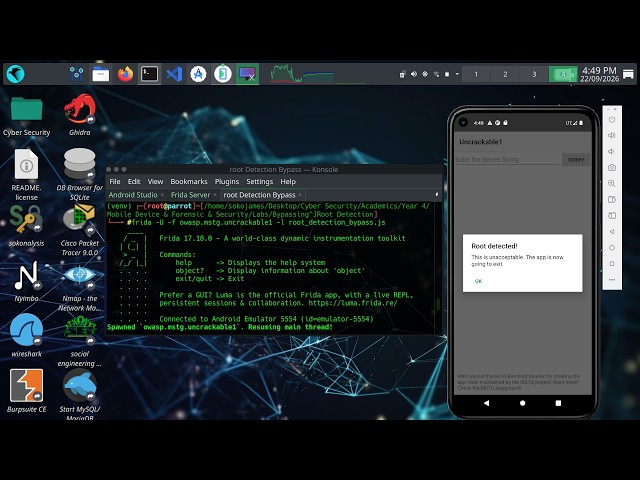Open the Konsole Settings menu
Screen dimensions: 640x480
pyautogui.click(x=260, y=182)
